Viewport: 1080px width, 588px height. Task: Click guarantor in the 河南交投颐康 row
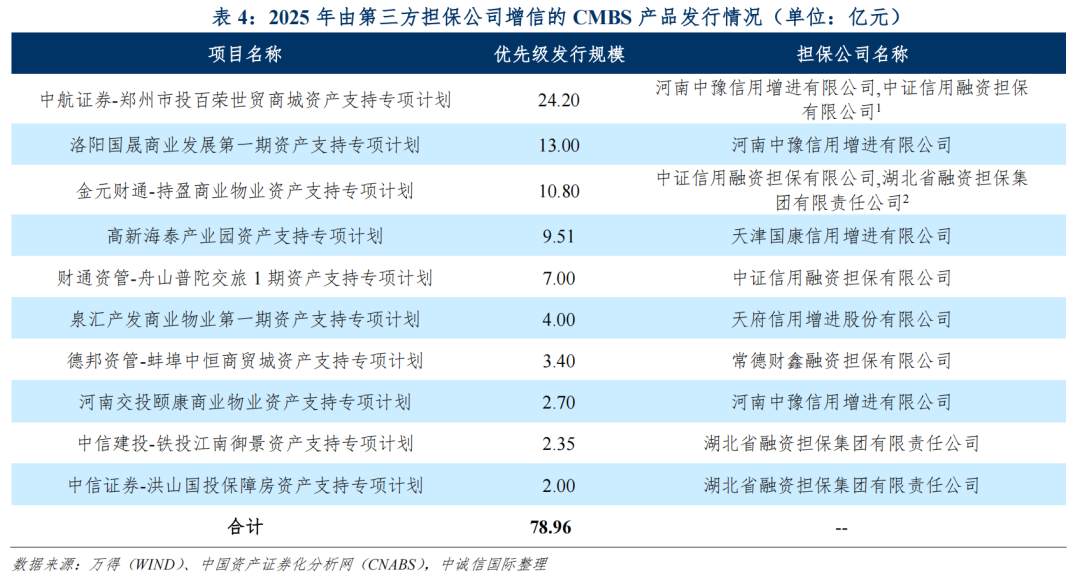click(x=842, y=402)
